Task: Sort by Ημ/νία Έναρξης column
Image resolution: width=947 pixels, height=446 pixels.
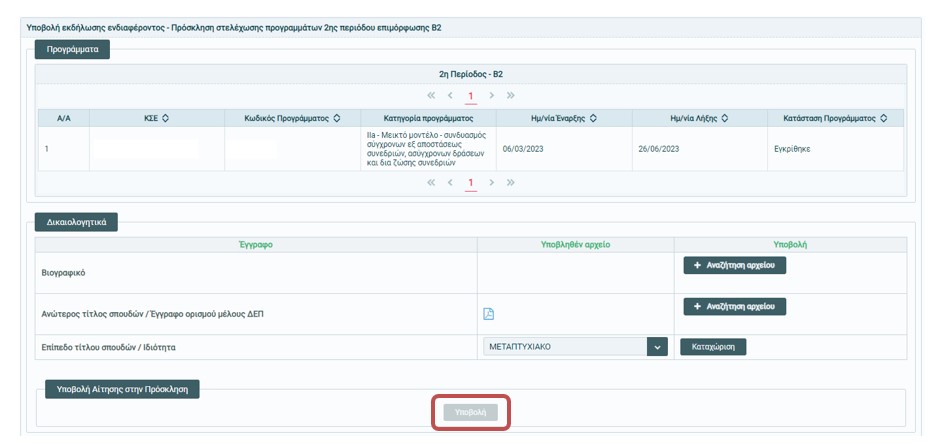Action: [593, 118]
